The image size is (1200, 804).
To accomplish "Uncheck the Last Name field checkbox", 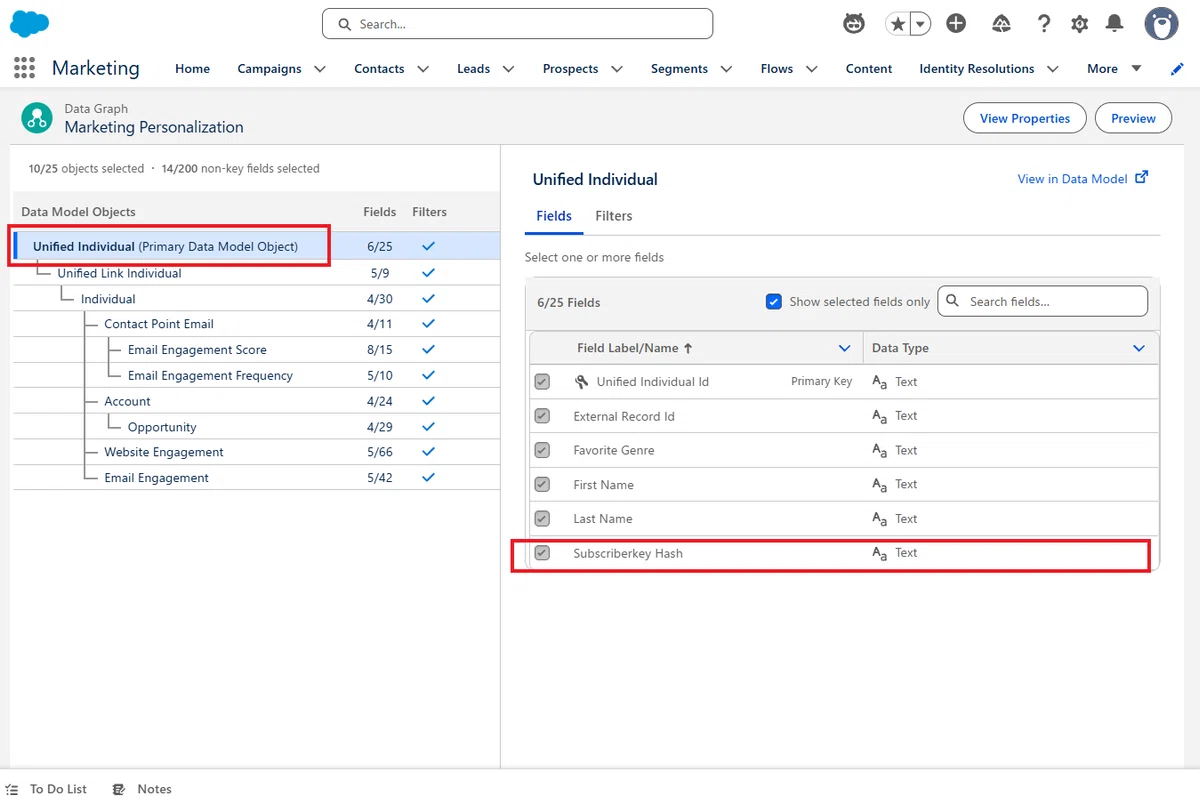I will coord(542,518).
